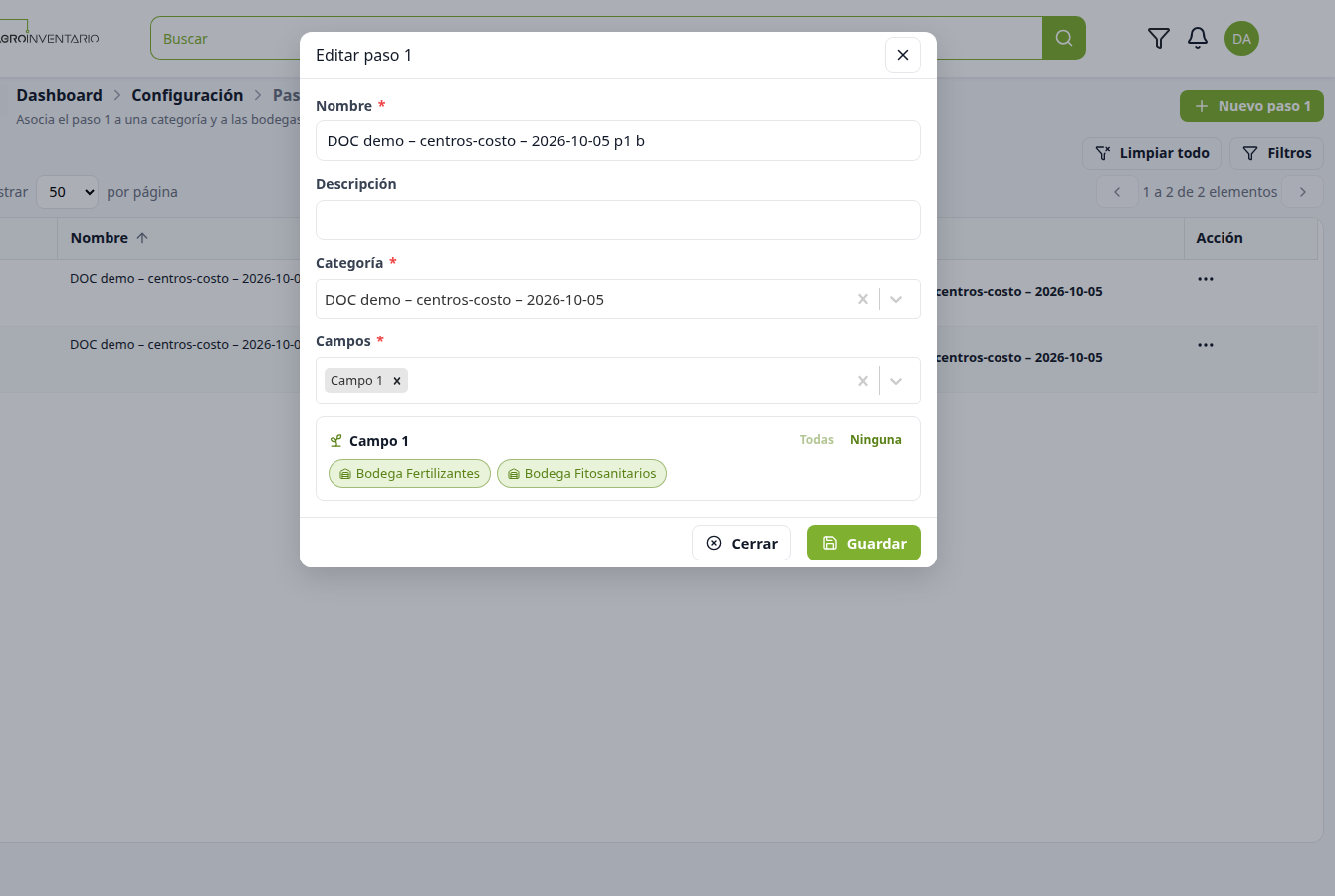Click the '1 a 2 de 2 elementos' text
Image resolution: width=1335 pixels, height=896 pixels.
(x=1210, y=192)
